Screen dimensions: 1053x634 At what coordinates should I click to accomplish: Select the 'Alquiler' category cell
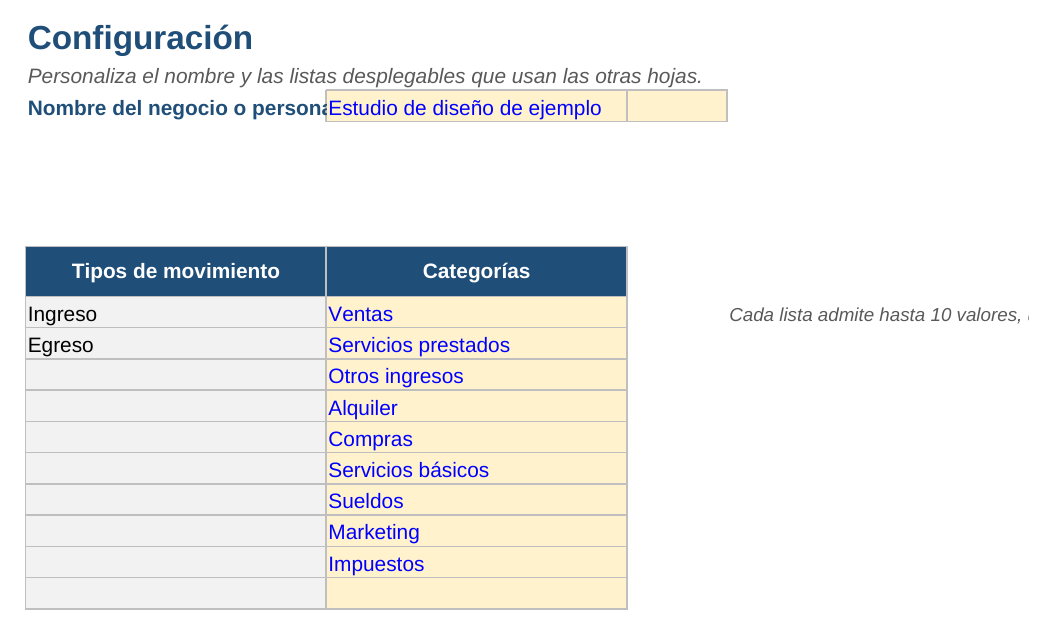(476, 406)
